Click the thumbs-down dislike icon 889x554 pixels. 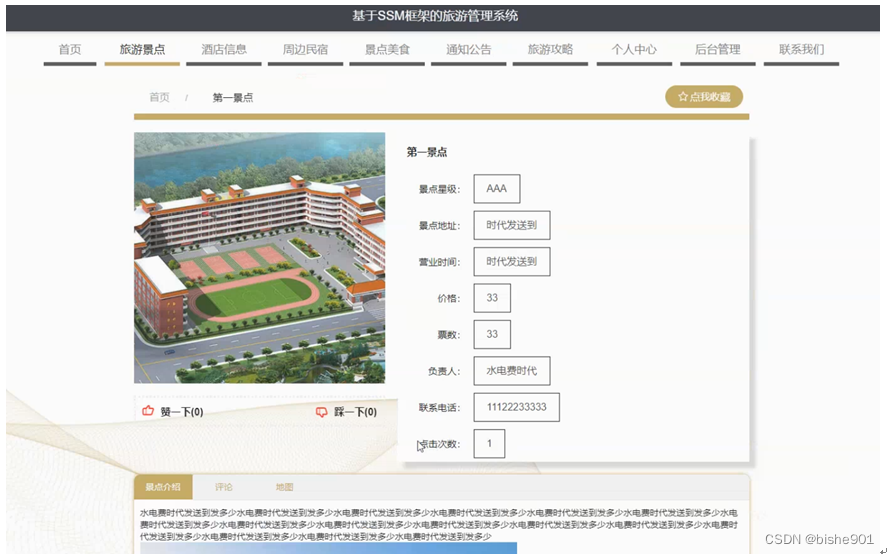(x=321, y=412)
